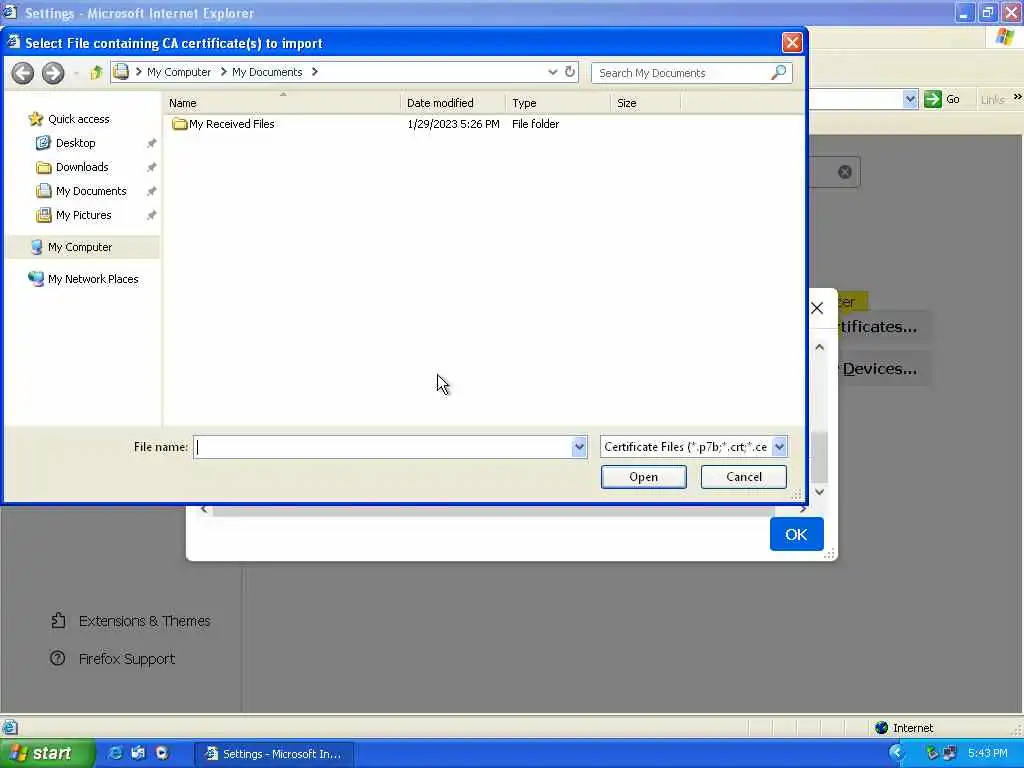Click the certificate list scroll left arrow
The image size is (1024, 768).
(x=204, y=509)
